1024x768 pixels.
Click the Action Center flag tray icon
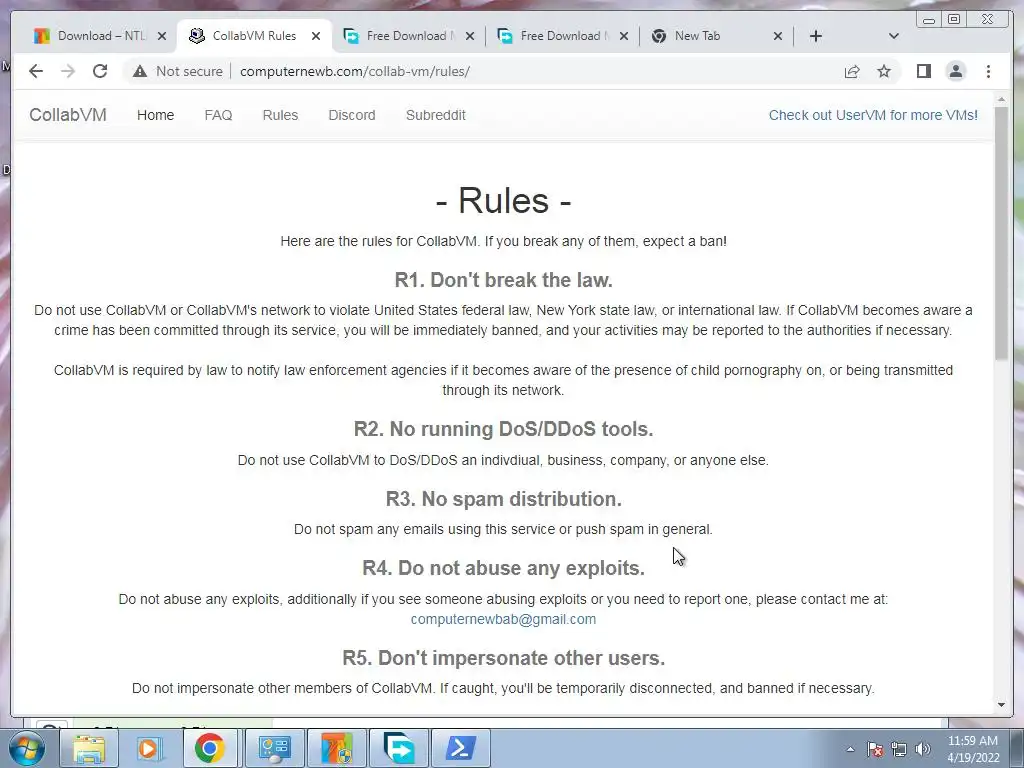pyautogui.click(x=875, y=749)
